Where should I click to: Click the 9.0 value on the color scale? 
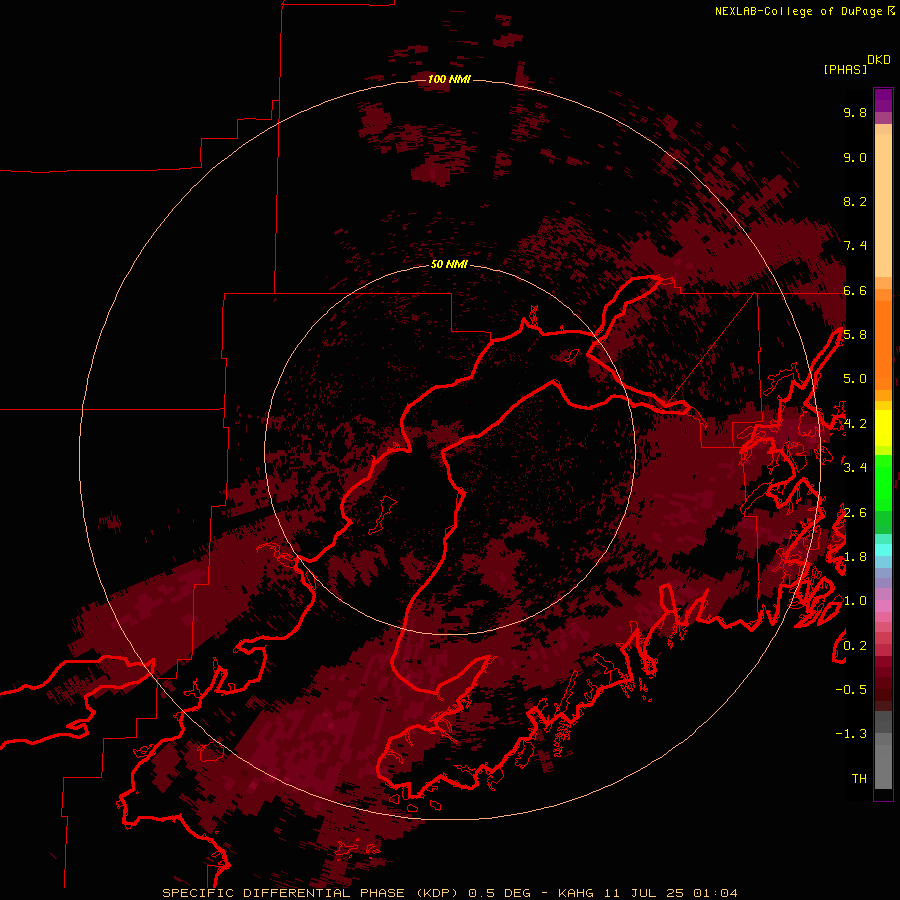point(855,158)
